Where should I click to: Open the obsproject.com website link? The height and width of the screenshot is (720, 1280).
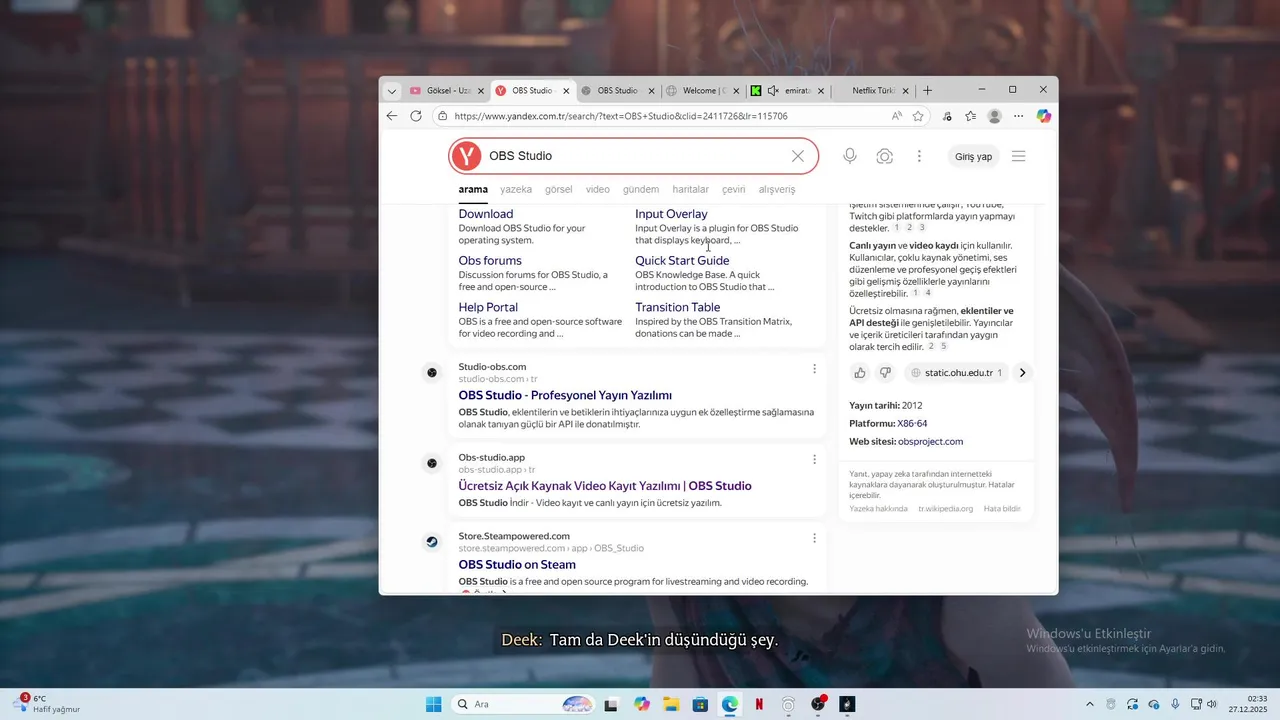click(930, 442)
